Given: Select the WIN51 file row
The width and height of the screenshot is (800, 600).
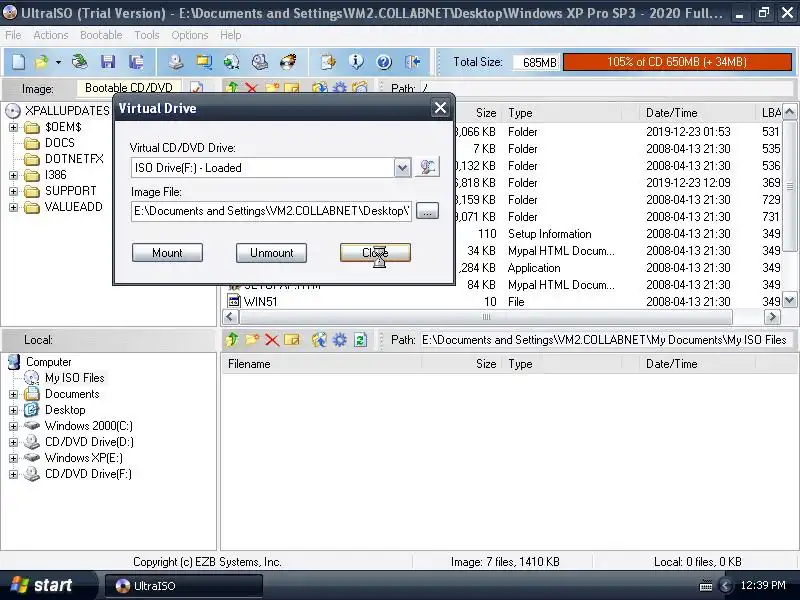Looking at the screenshot, I should click(503, 302).
